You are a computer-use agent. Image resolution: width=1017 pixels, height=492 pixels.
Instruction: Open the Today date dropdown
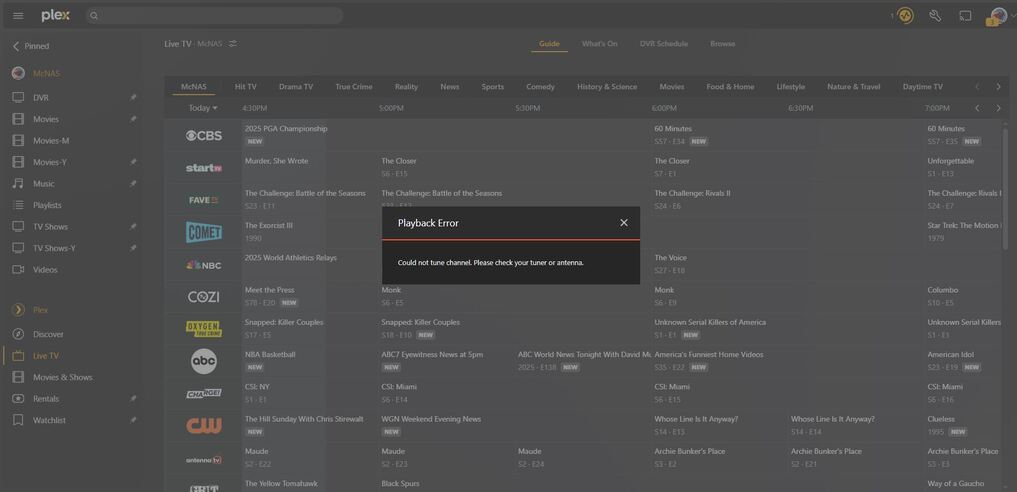[203, 108]
